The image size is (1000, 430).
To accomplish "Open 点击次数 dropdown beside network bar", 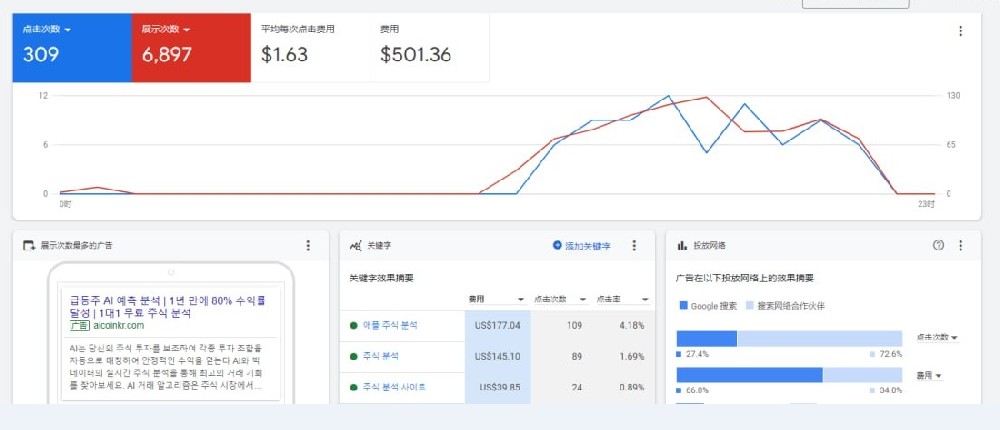I will pos(938,337).
